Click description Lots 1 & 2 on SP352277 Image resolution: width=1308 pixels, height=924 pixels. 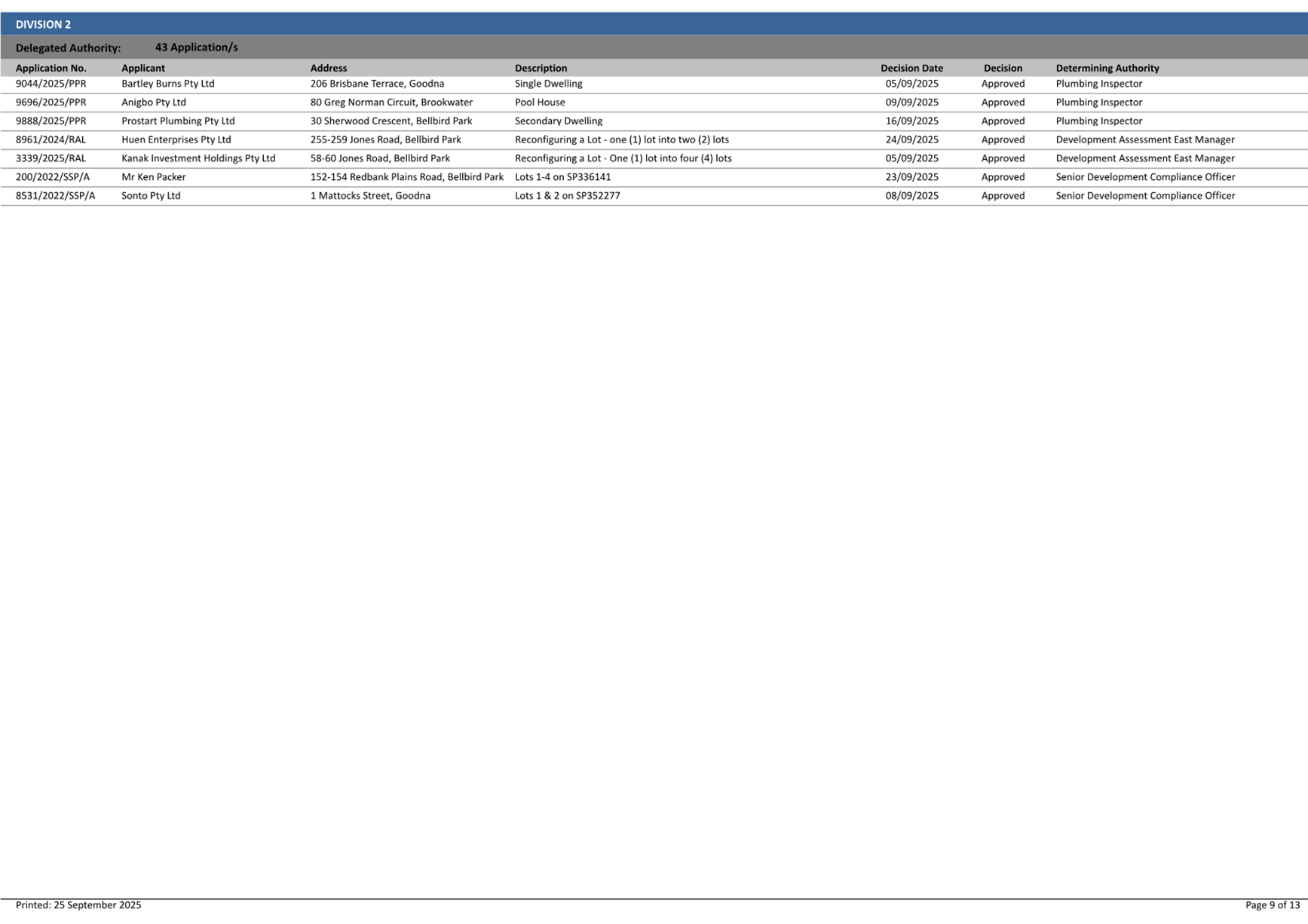[567, 196]
